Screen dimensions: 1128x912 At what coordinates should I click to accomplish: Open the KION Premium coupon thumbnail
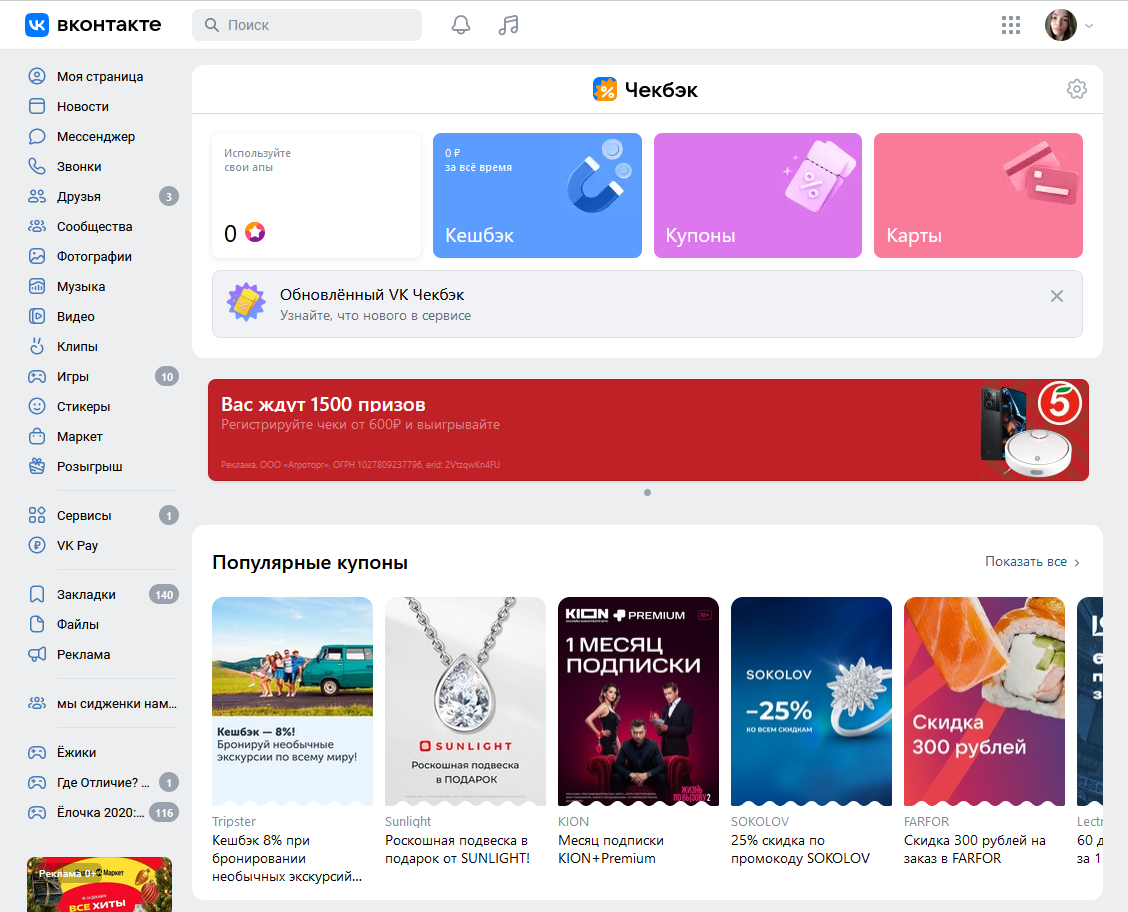(x=638, y=701)
